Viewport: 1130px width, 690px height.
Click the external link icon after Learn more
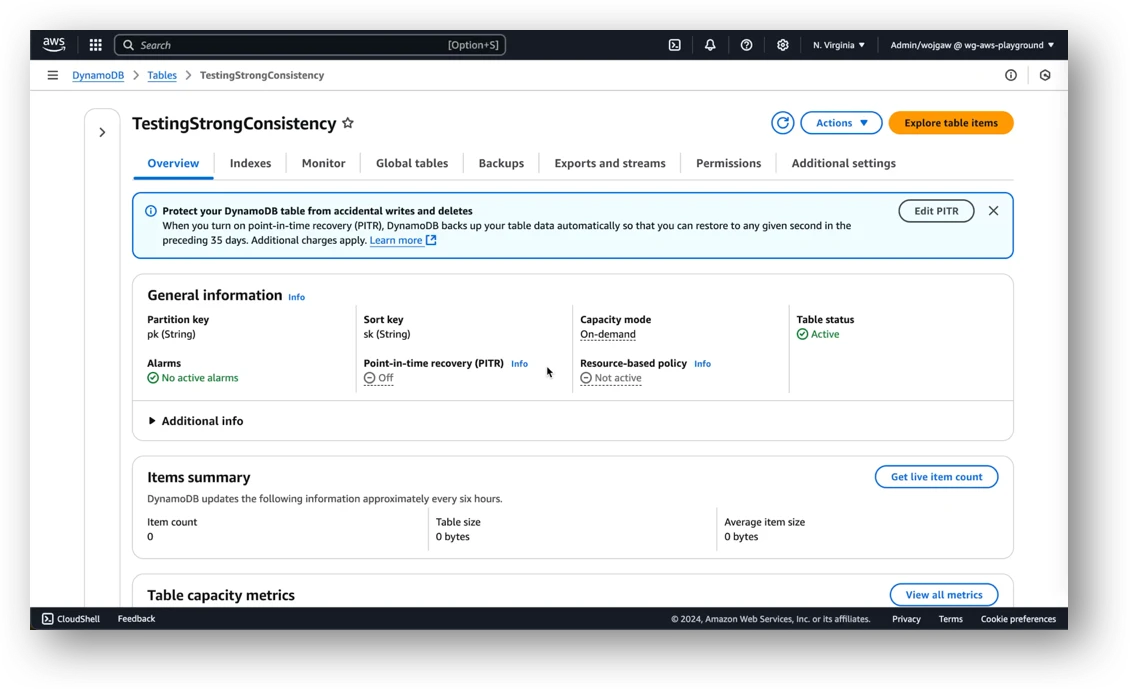click(x=431, y=240)
